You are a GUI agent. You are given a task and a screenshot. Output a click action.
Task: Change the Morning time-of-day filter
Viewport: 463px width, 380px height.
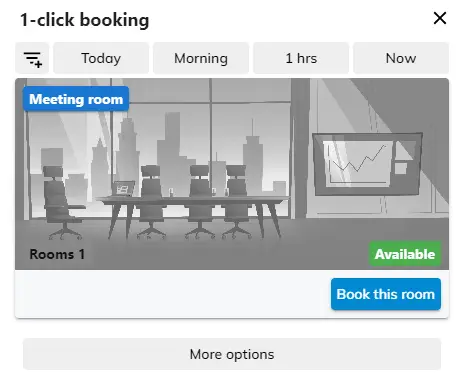201,58
